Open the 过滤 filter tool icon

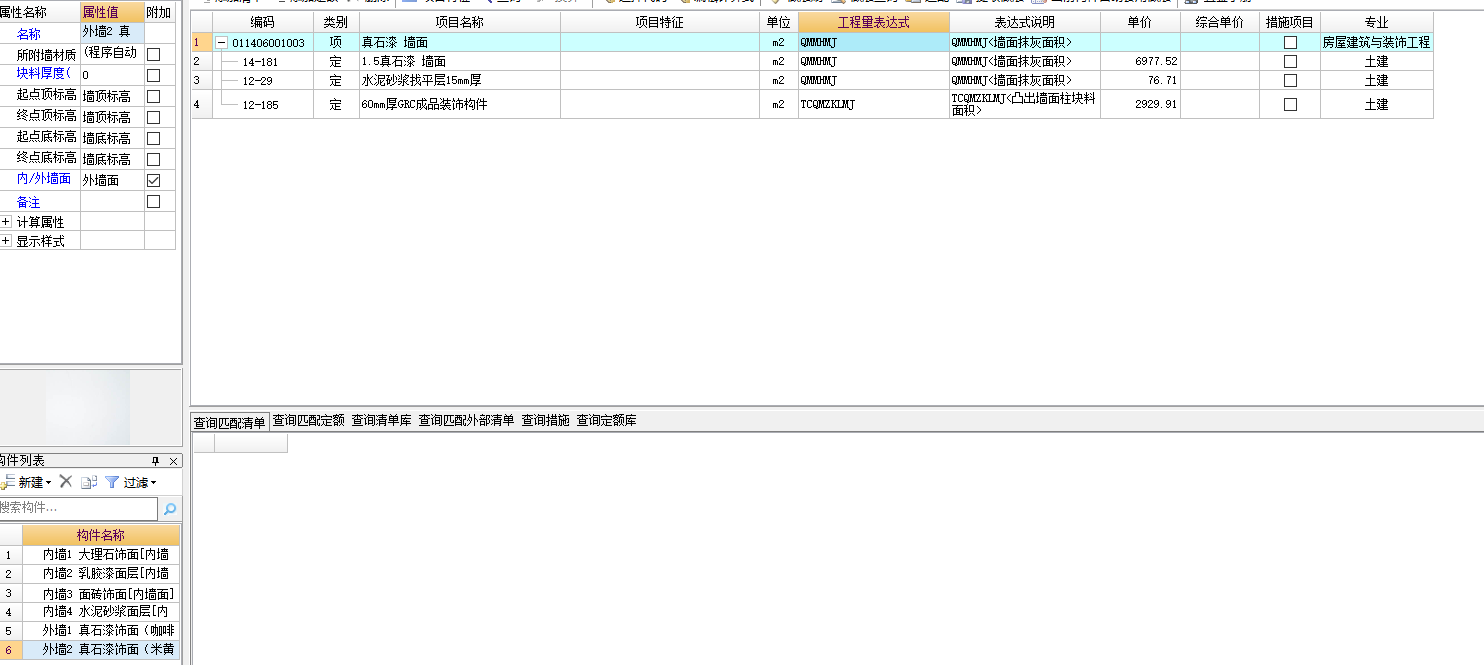[x=113, y=482]
